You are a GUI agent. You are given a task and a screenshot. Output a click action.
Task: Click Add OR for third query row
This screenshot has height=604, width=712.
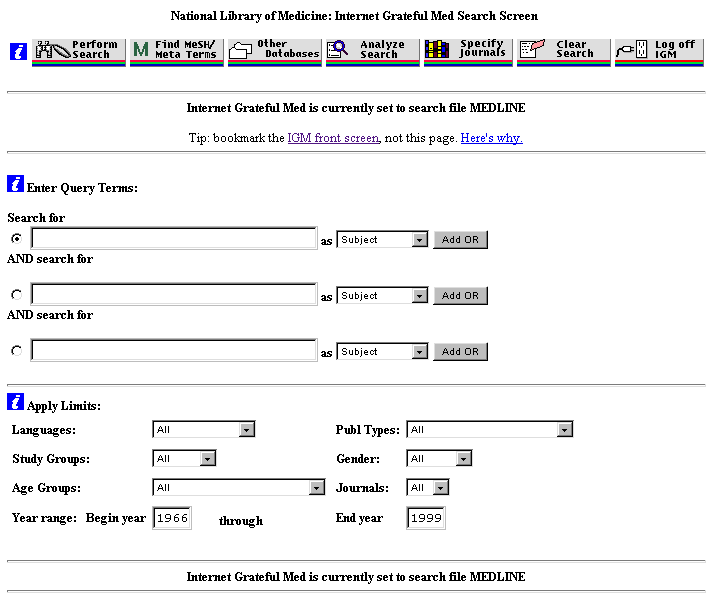(460, 352)
